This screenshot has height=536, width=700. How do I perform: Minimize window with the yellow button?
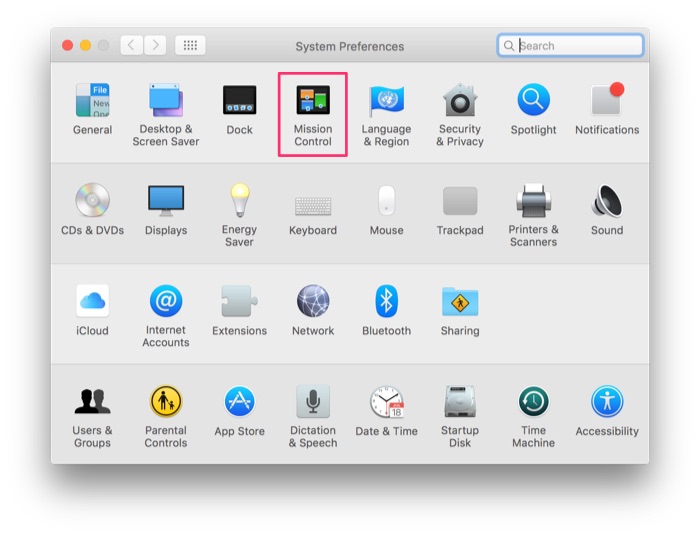[86, 46]
